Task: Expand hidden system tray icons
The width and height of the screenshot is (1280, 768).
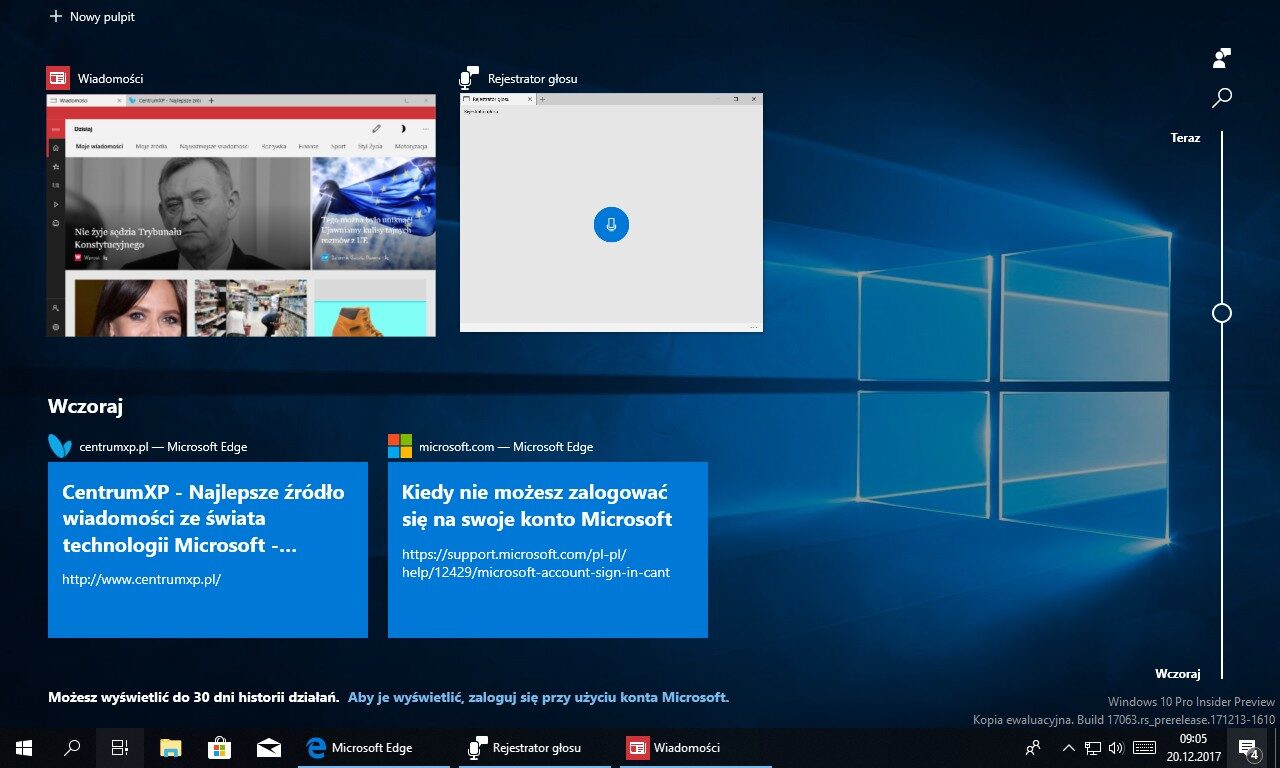Action: [1068, 748]
